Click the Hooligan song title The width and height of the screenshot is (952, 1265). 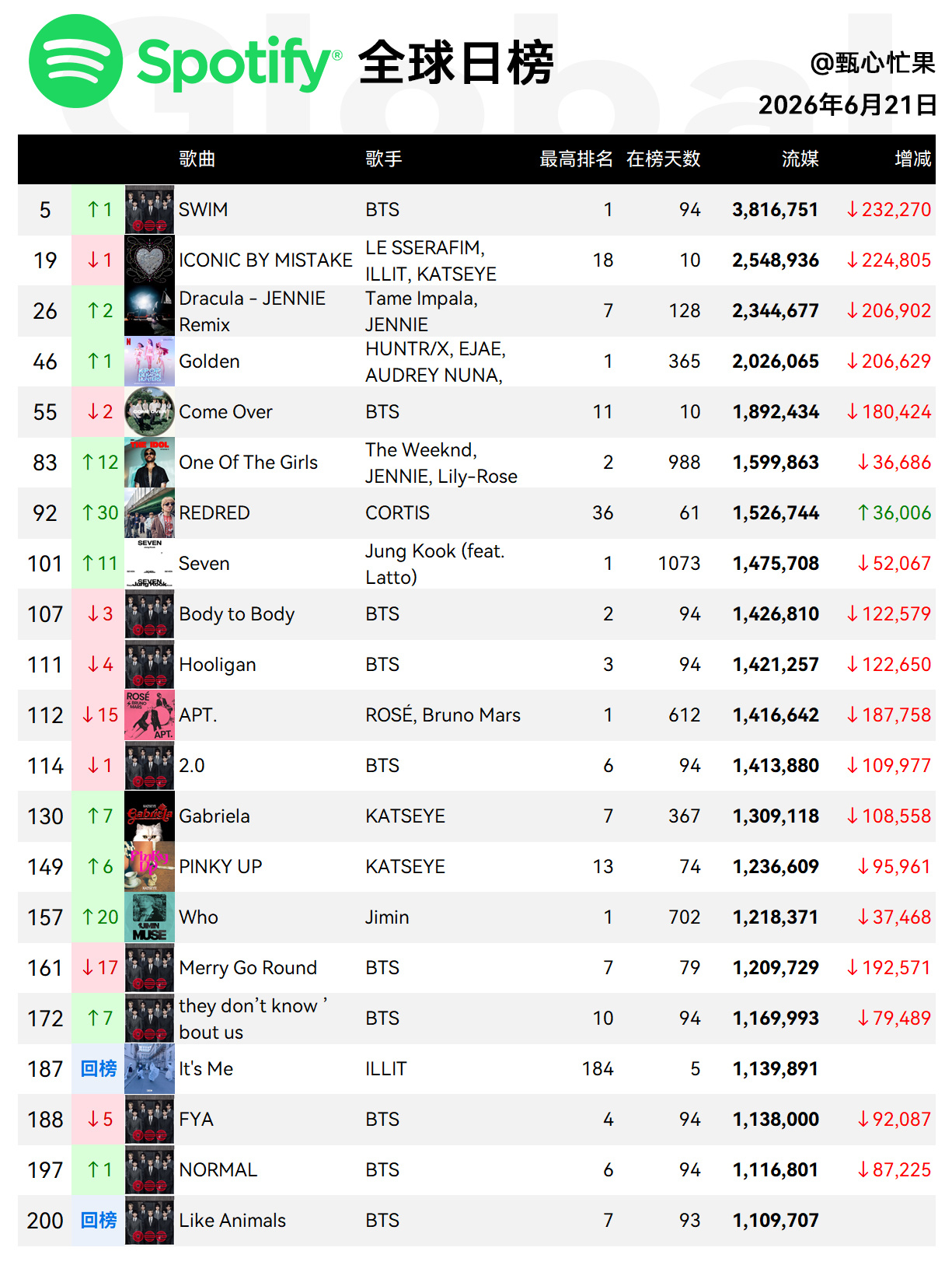click(x=218, y=665)
